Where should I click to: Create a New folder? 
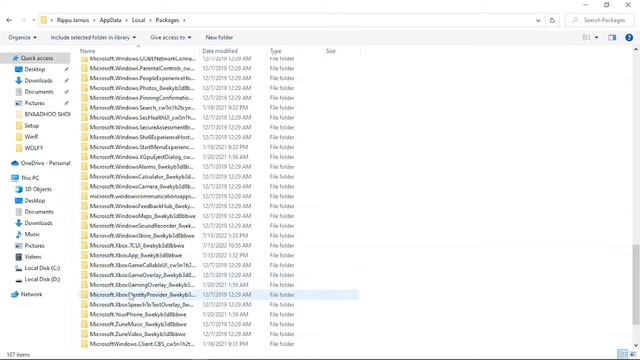tap(219, 37)
